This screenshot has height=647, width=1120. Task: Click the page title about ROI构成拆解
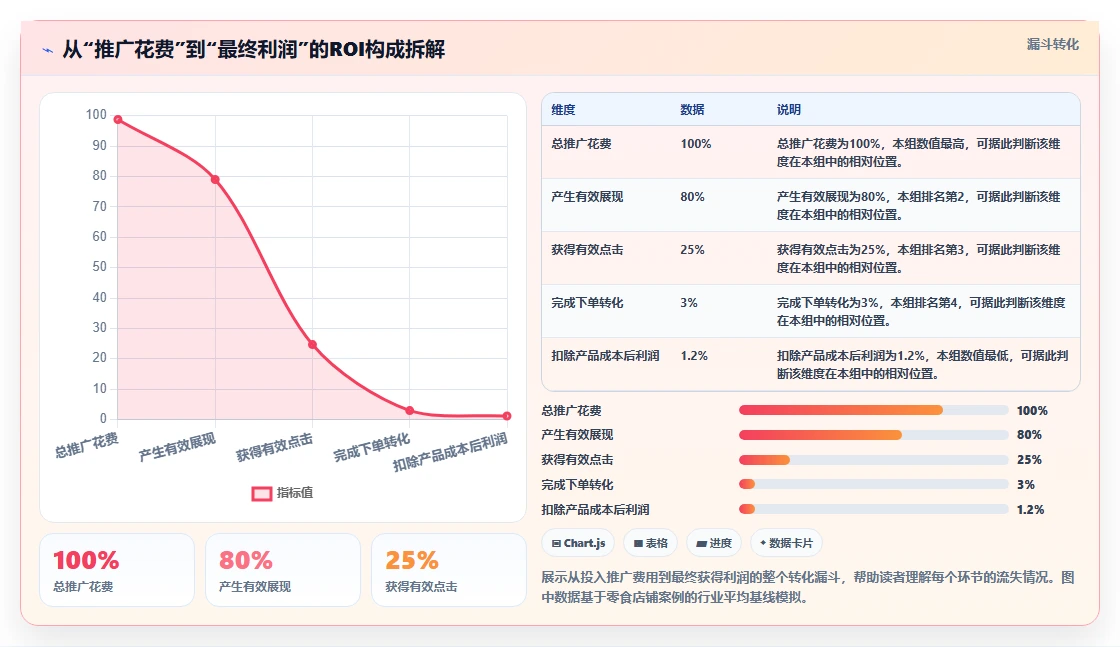[x=254, y=49]
